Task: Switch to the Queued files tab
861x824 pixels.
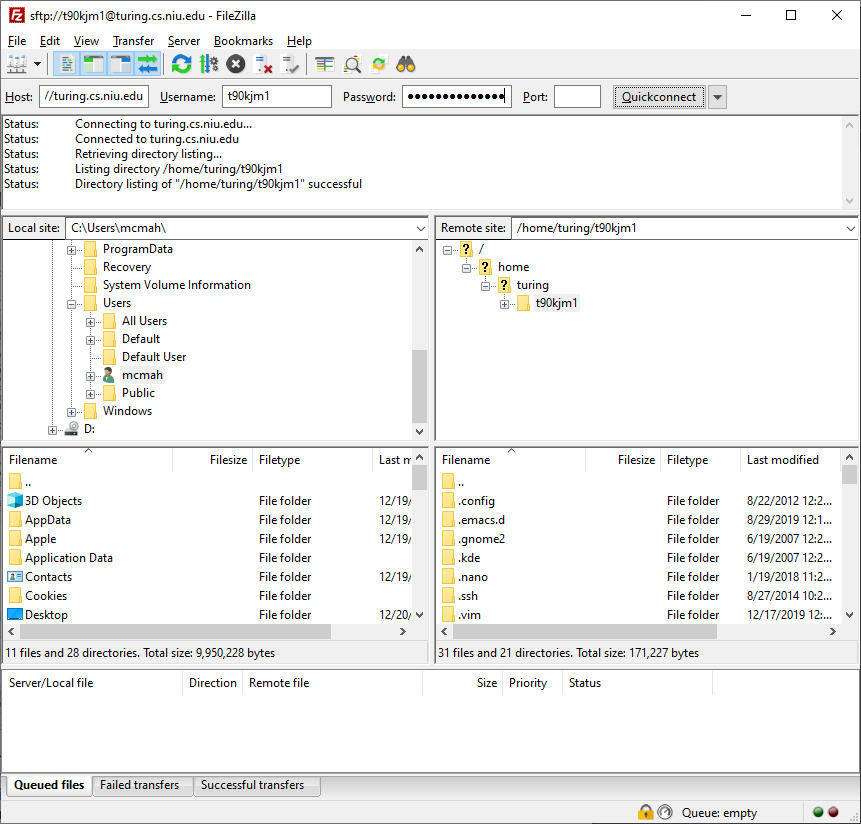Action: (x=49, y=786)
